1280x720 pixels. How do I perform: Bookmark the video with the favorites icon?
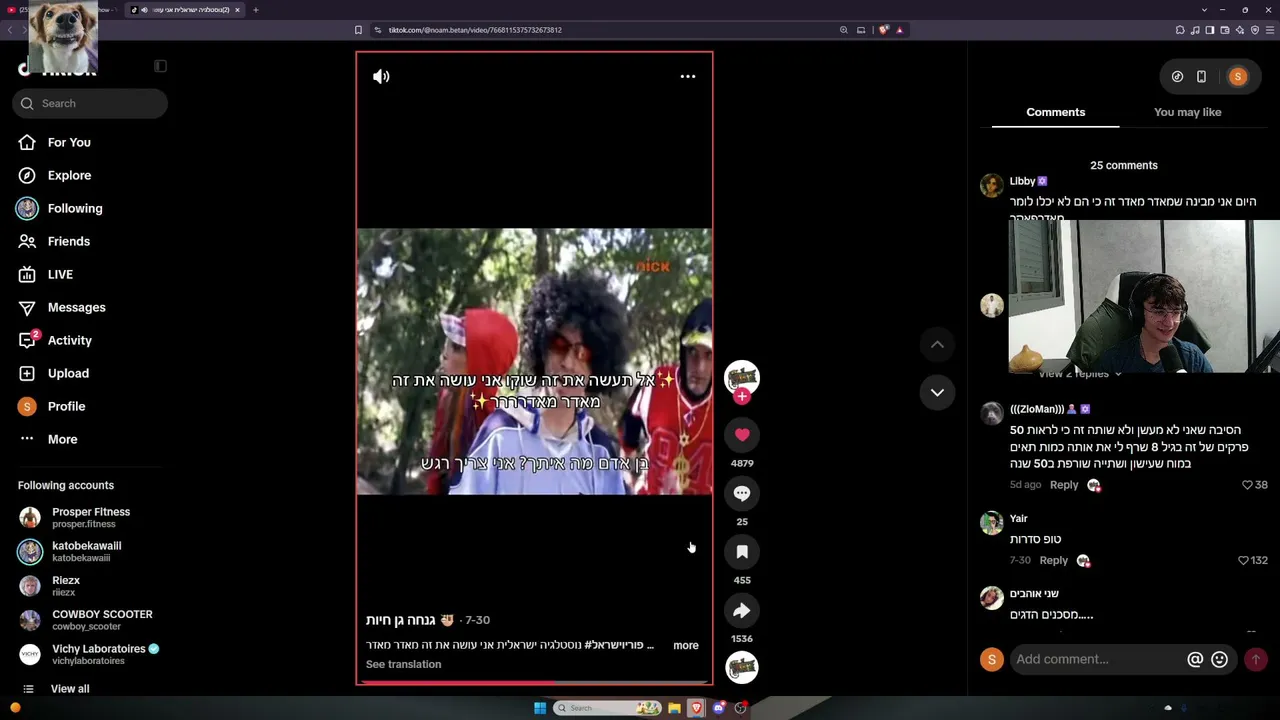click(742, 551)
